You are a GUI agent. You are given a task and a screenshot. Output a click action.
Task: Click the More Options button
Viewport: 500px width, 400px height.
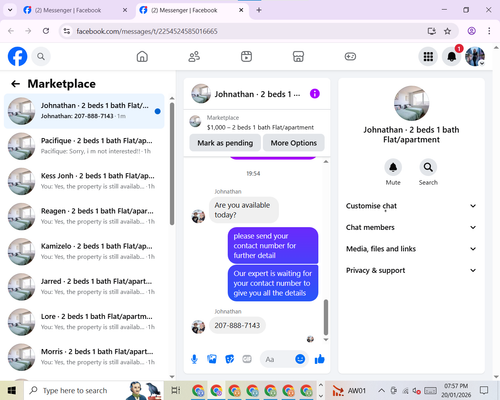[x=294, y=143]
